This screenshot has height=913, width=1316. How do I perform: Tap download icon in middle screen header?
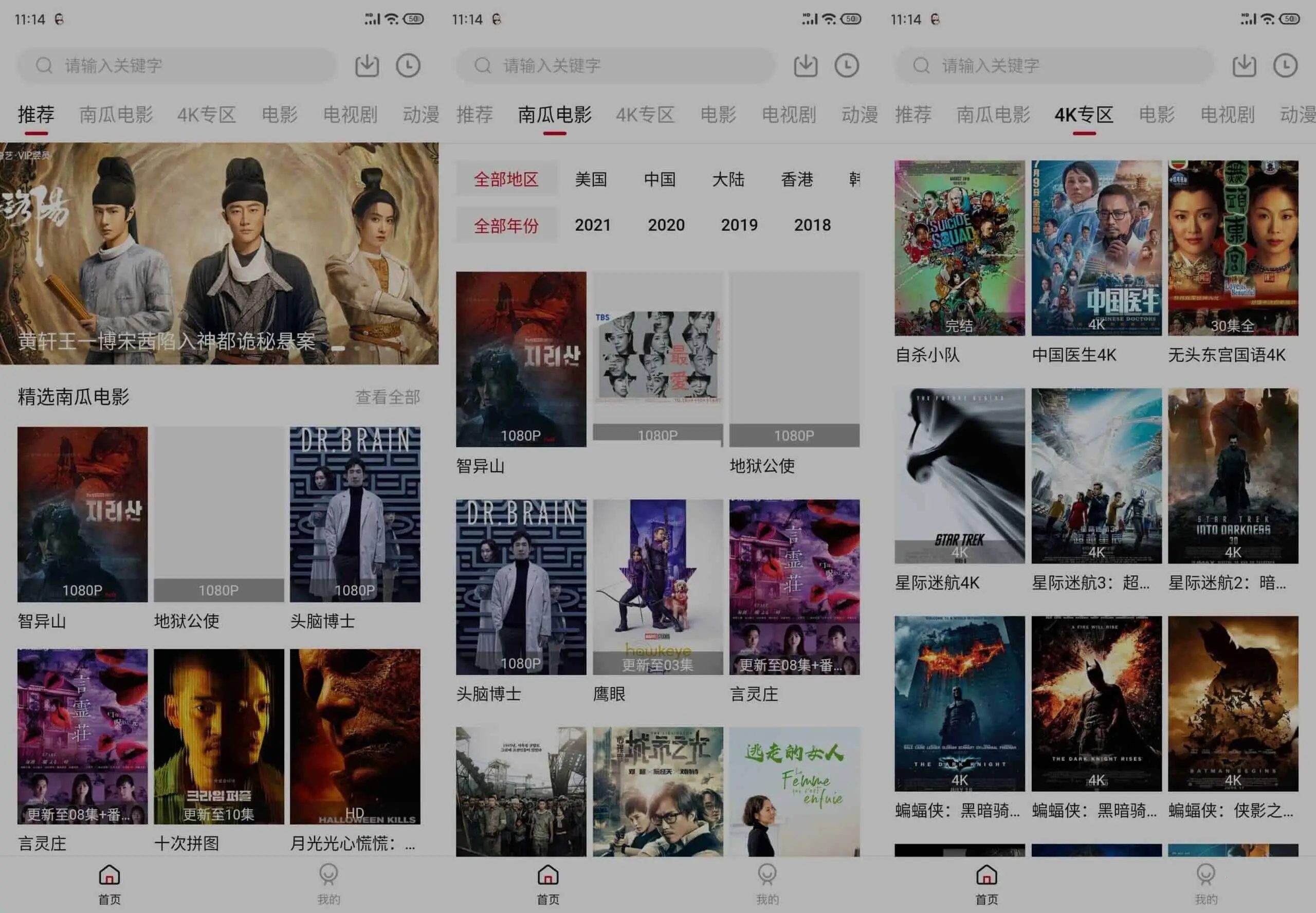805,66
